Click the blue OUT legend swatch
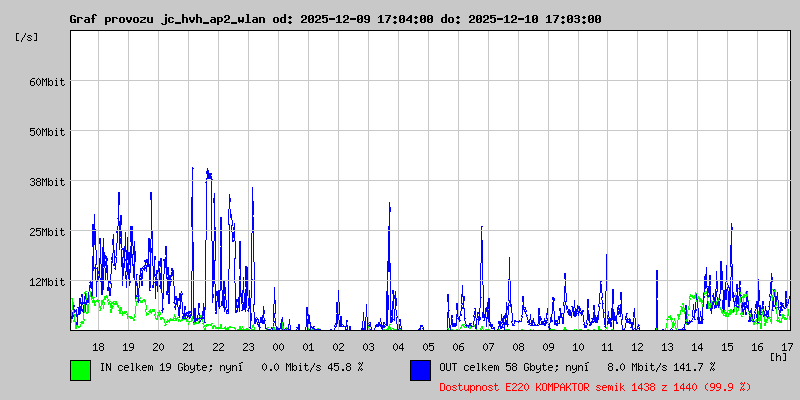 pyautogui.click(x=420, y=370)
